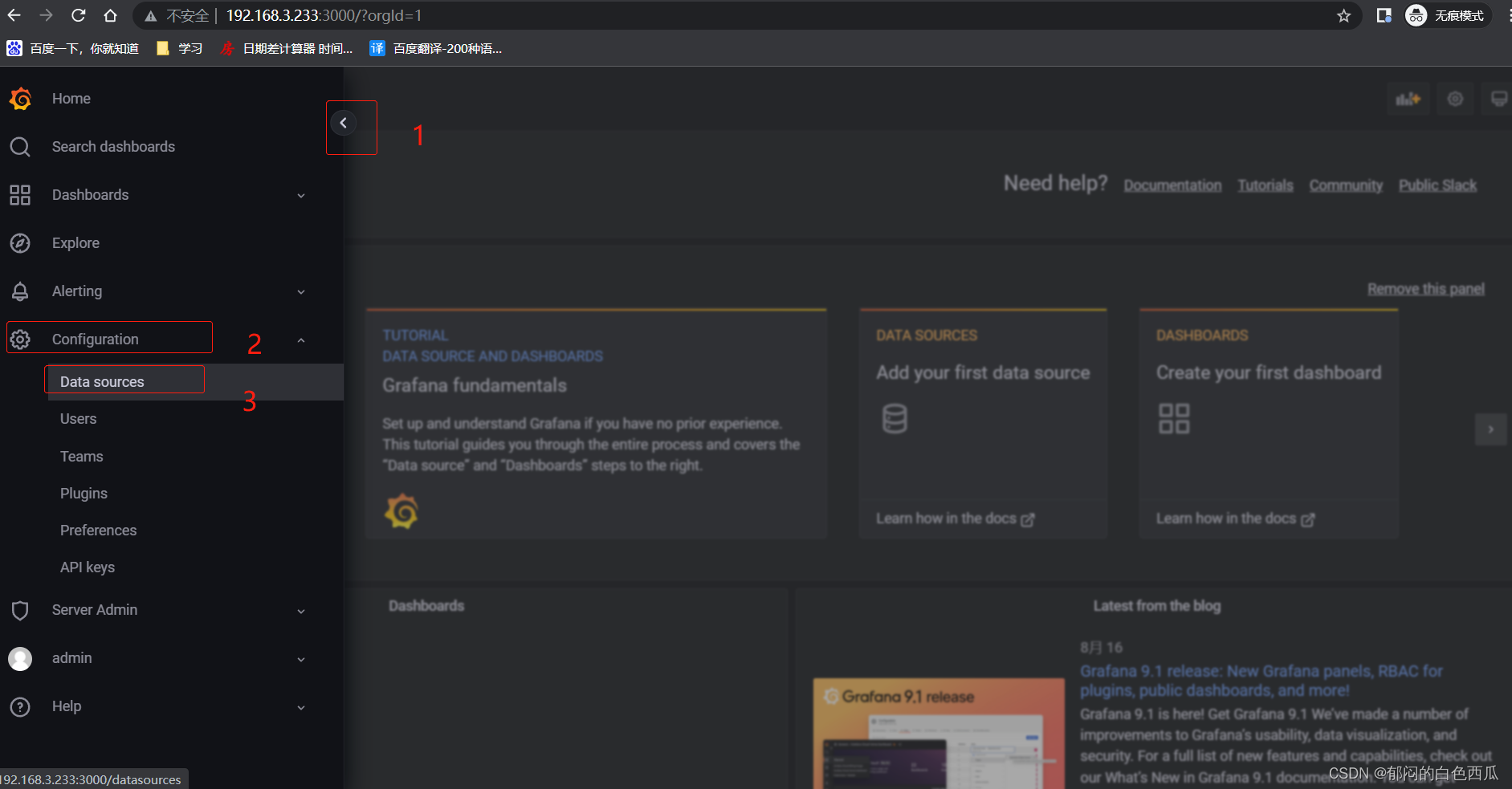Open the 学习 bookmarks folder
This screenshot has width=1512, height=789.
point(179,49)
